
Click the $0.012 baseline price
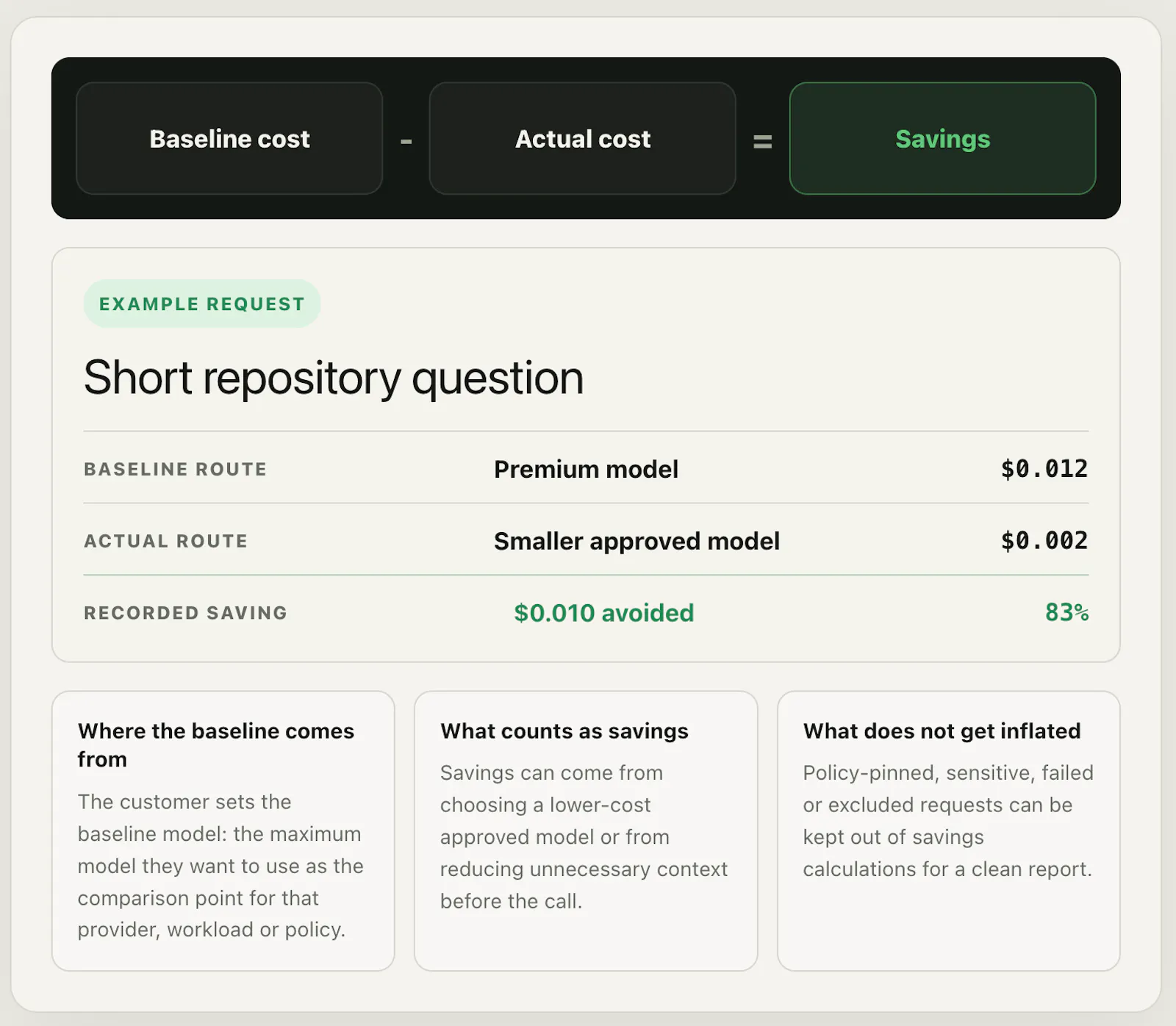pyautogui.click(x=1044, y=469)
